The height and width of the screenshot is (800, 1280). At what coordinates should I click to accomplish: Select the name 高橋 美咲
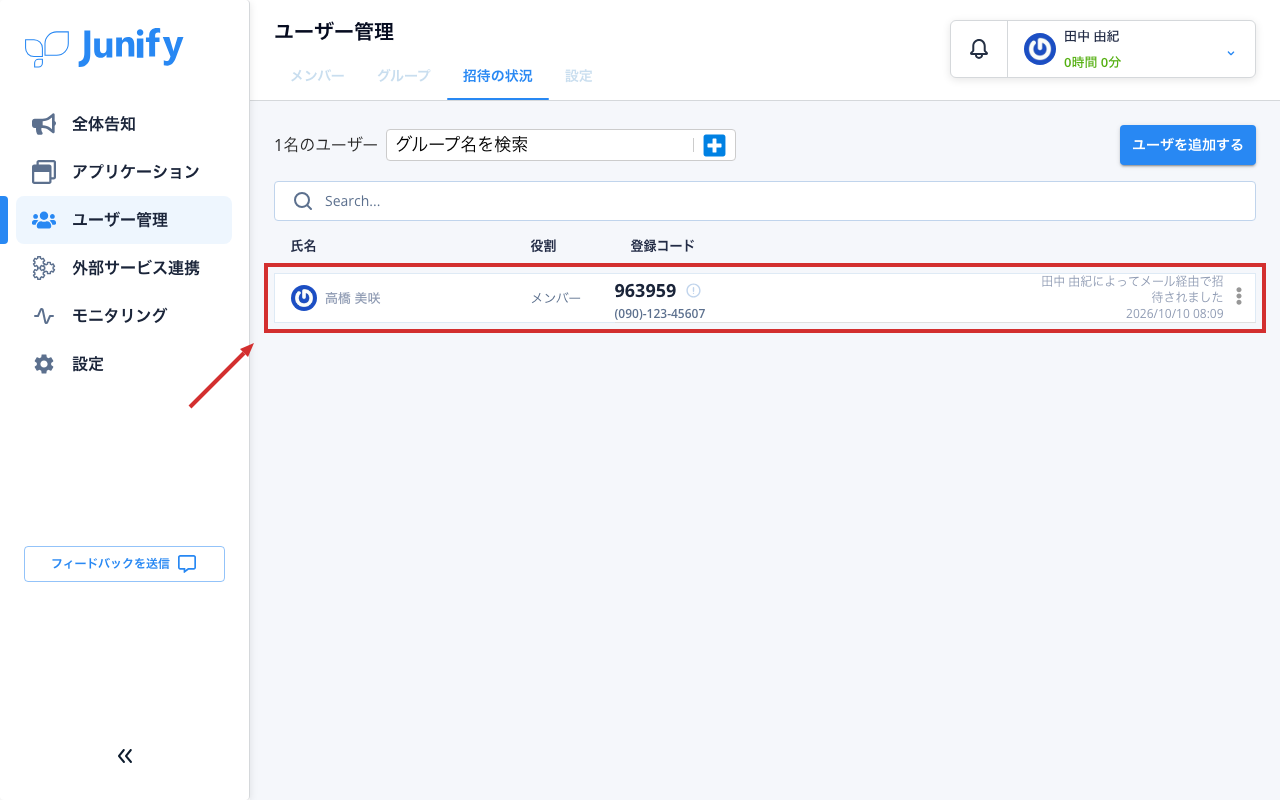point(353,298)
